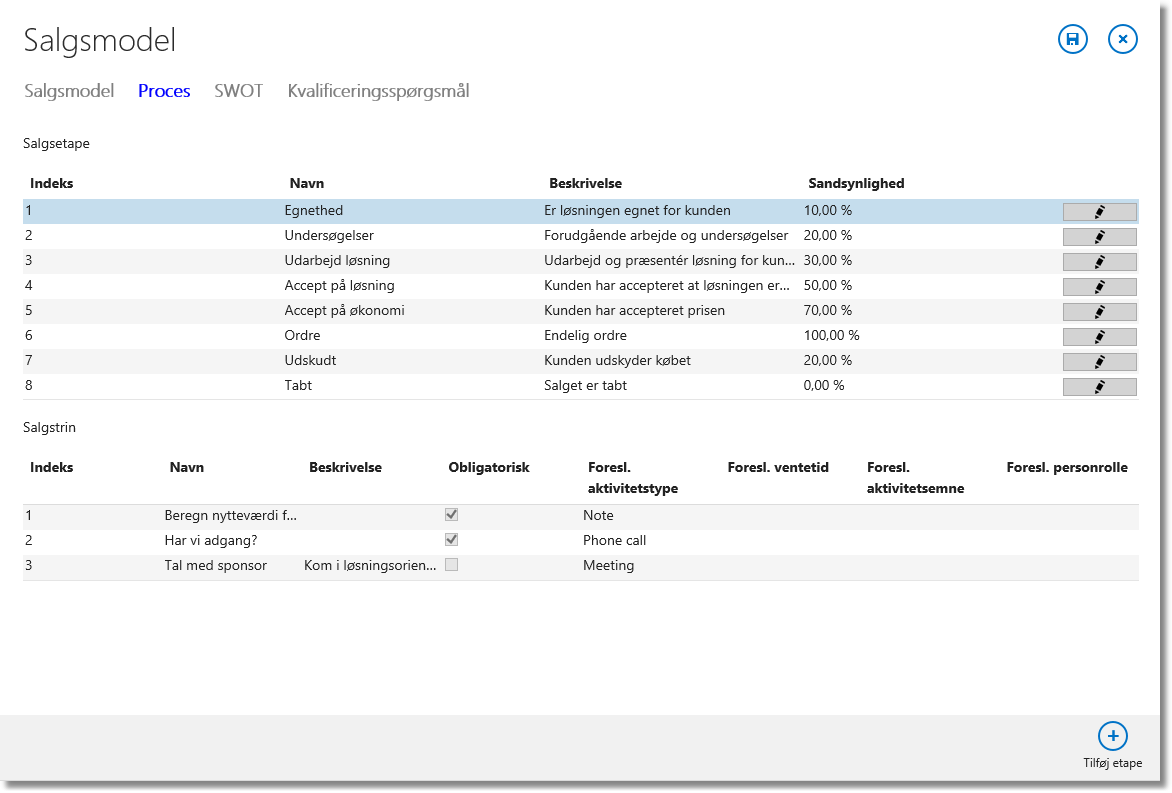Edit the Egnethed stage with pencil icon
The height and width of the screenshot is (793, 1172).
coord(1099,212)
